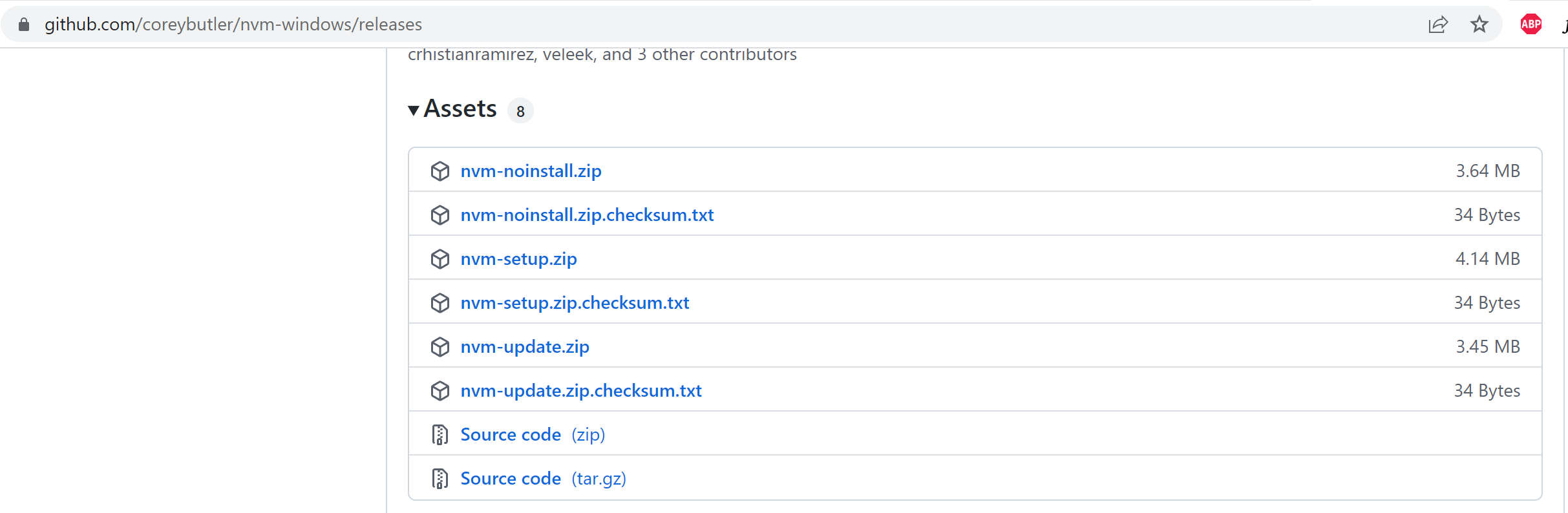This screenshot has height=513, width=1568.
Task: Click package icon beside nvm-setup.zip
Action: [440, 259]
